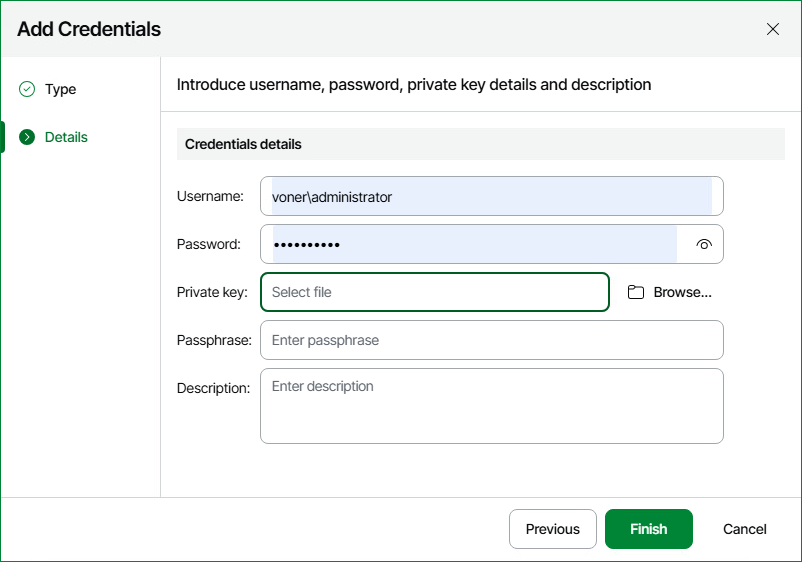Click the green arrow icon beside Details
Image resolution: width=802 pixels, height=562 pixels.
pos(27,137)
